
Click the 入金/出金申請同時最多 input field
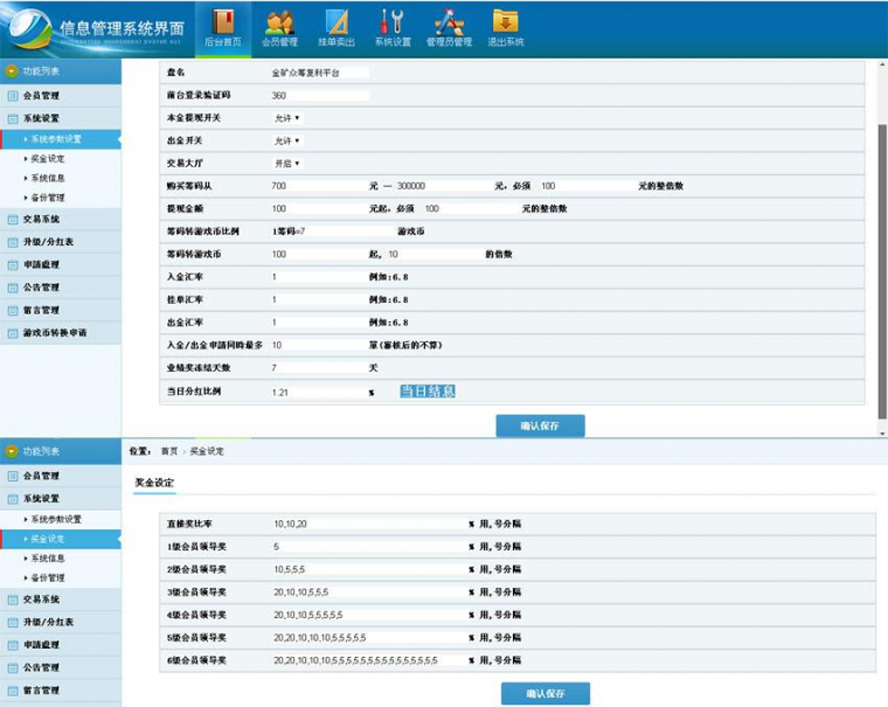pyautogui.click(x=320, y=345)
